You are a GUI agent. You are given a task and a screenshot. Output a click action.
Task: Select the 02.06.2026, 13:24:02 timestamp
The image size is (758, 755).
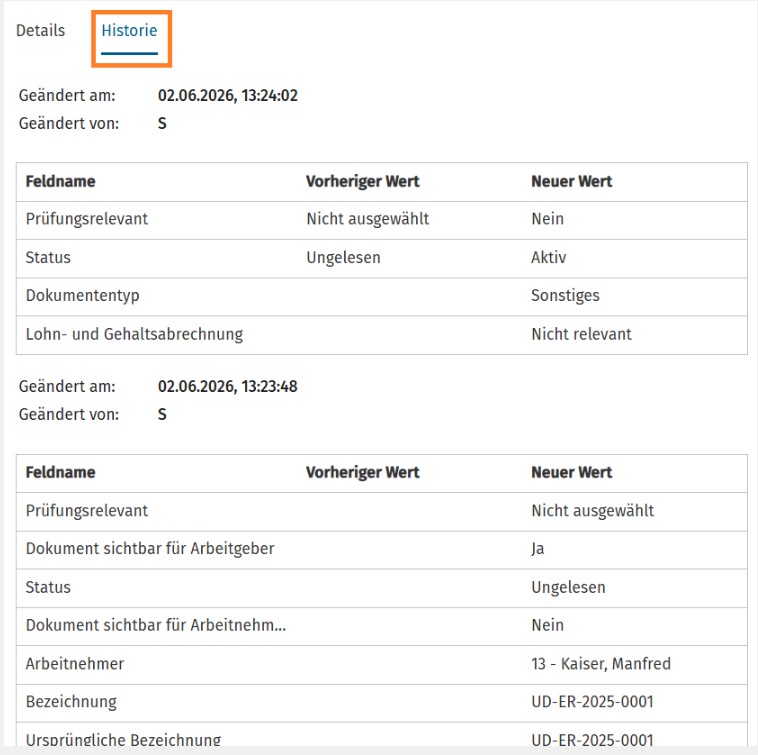[228, 95]
